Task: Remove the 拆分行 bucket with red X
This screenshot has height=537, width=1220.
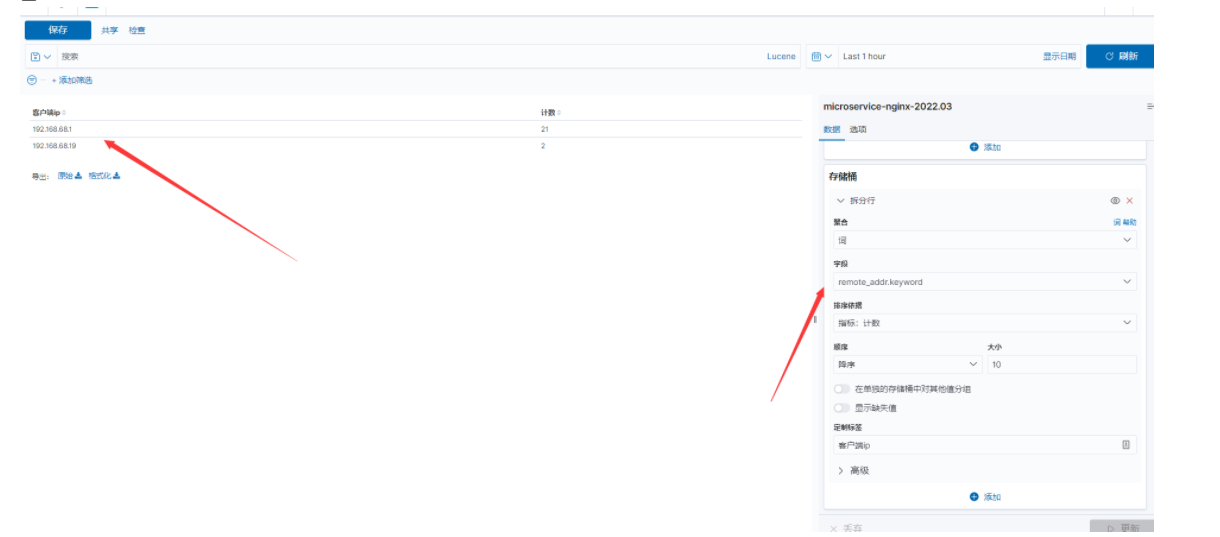Action: pos(1130,200)
